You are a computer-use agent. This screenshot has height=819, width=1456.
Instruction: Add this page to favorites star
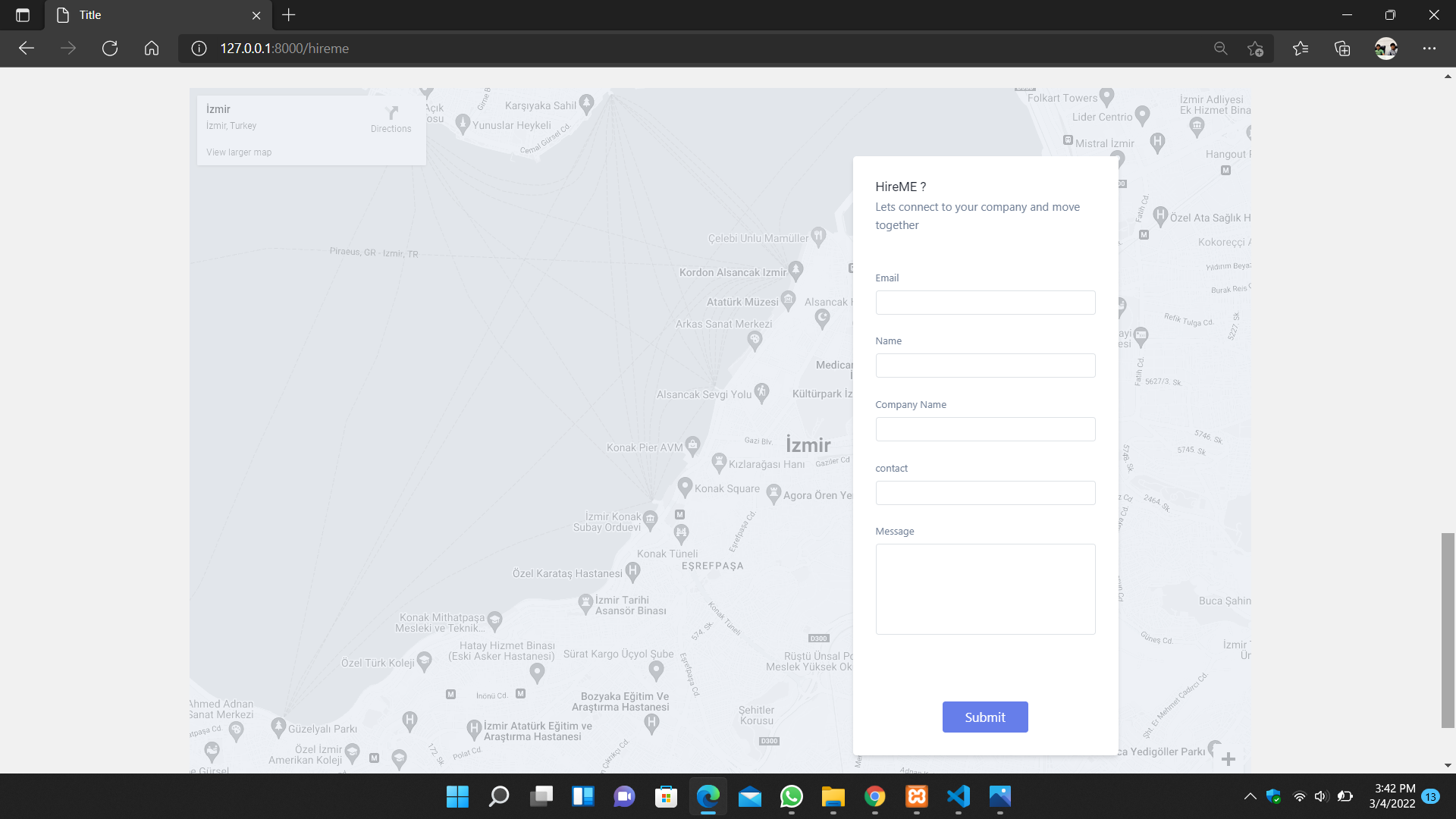(1255, 49)
